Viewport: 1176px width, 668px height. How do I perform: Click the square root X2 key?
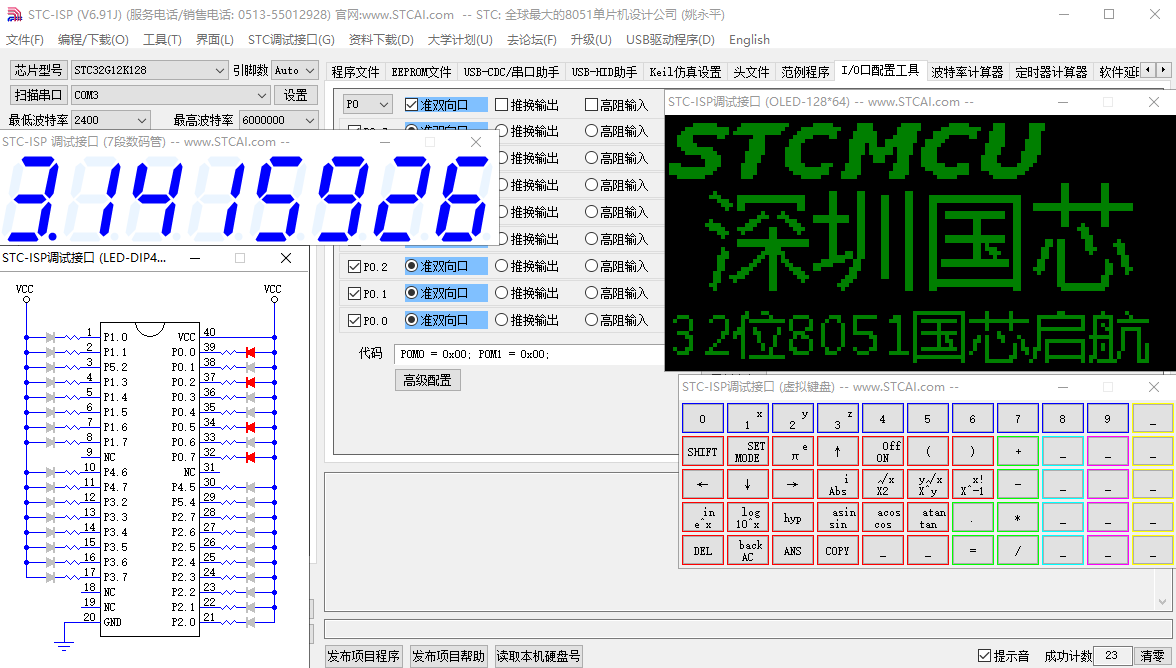click(883, 484)
